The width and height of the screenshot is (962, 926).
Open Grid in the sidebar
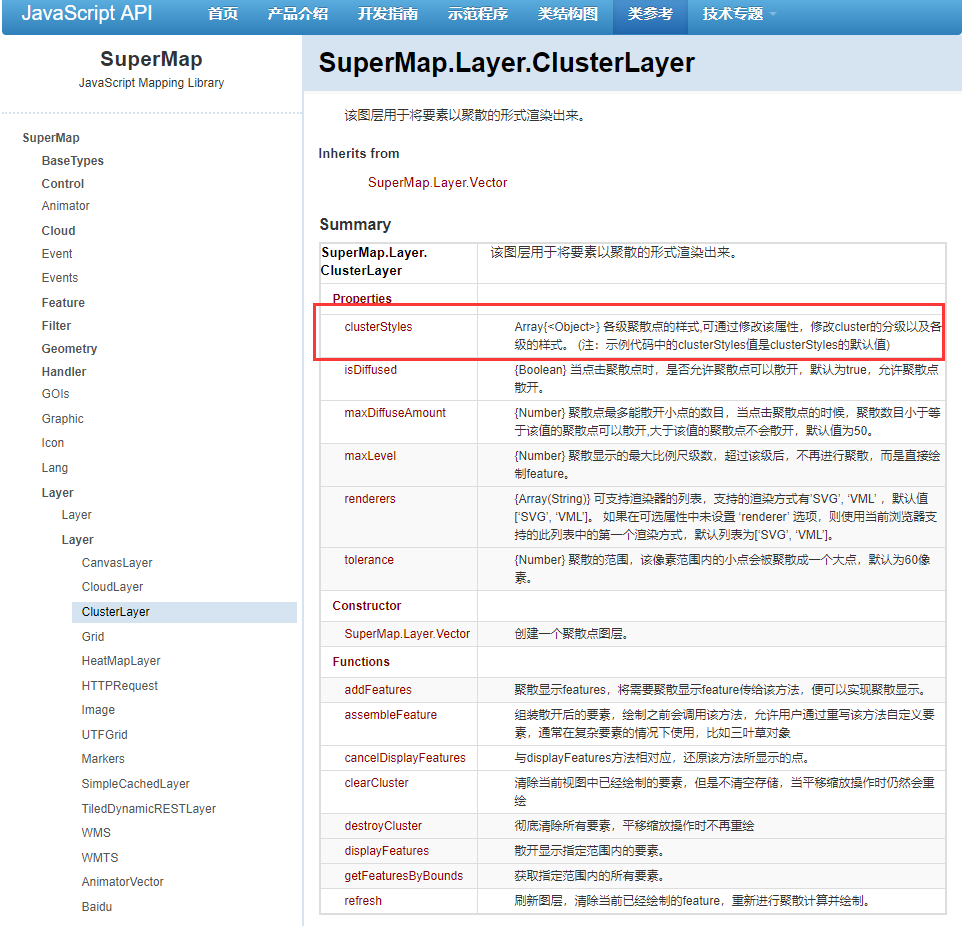point(93,636)
